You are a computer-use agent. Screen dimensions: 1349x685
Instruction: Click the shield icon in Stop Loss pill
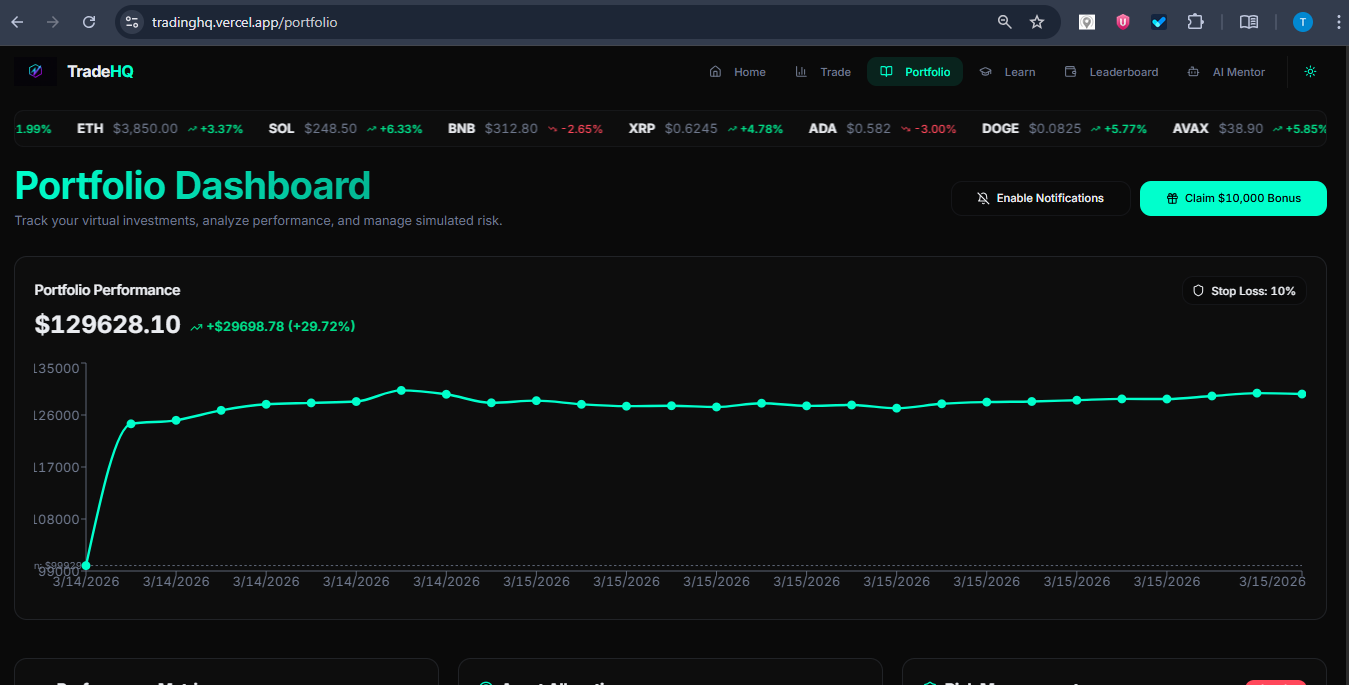click(1198, 290)
